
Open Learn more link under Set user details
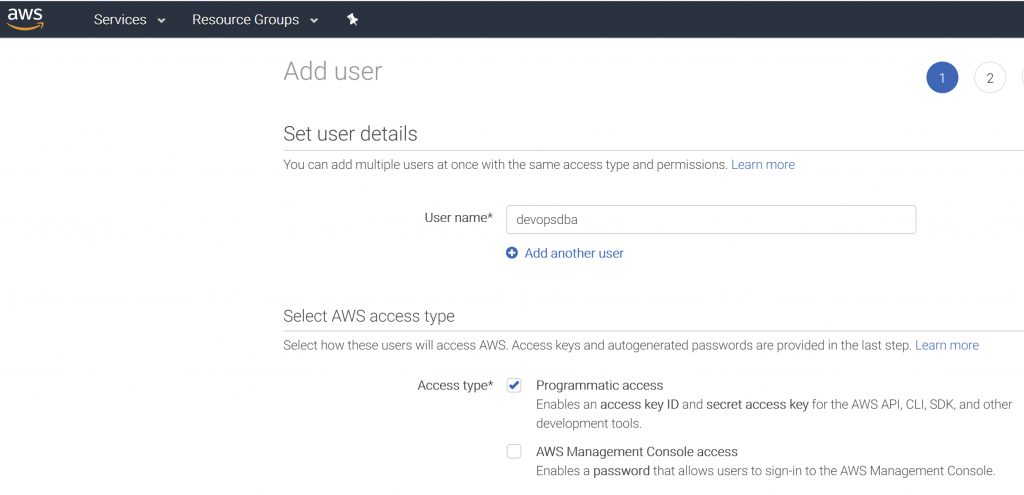(763, 165)
